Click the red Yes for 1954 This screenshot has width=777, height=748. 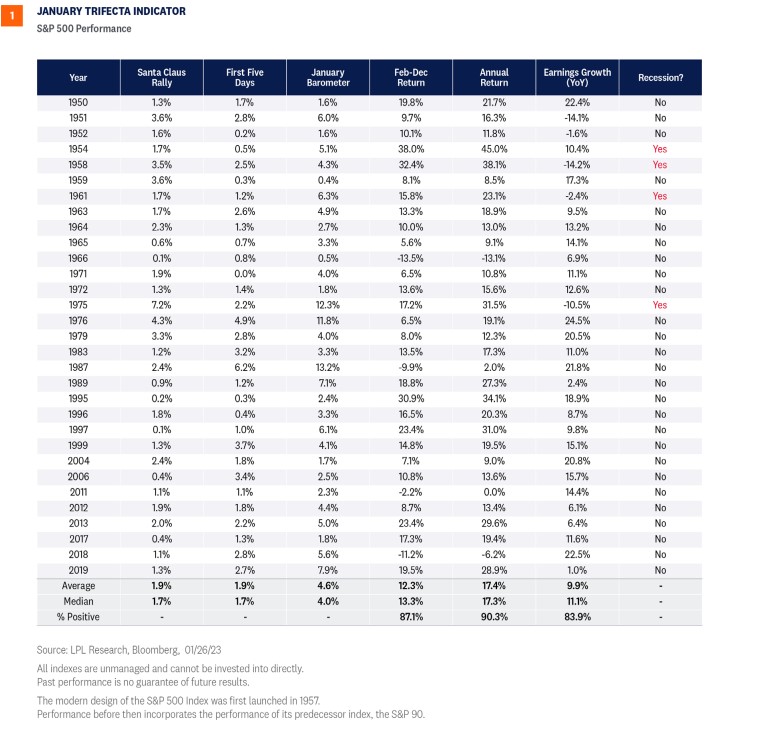[660, 149]
